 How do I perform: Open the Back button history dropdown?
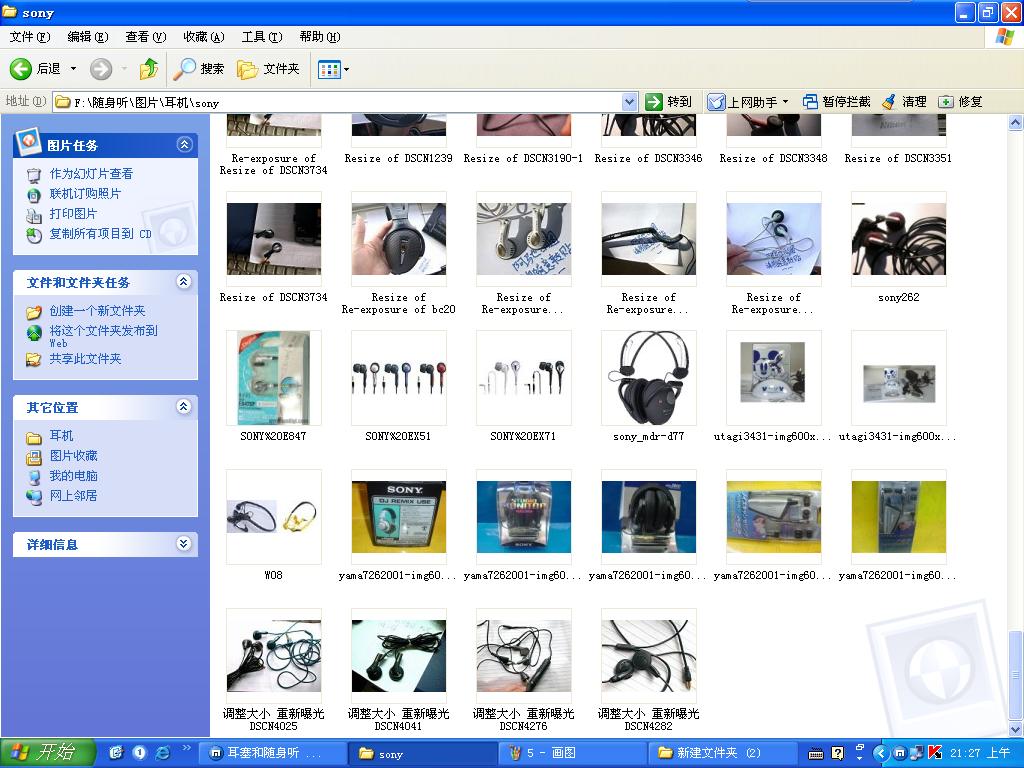tap(73, 69)
